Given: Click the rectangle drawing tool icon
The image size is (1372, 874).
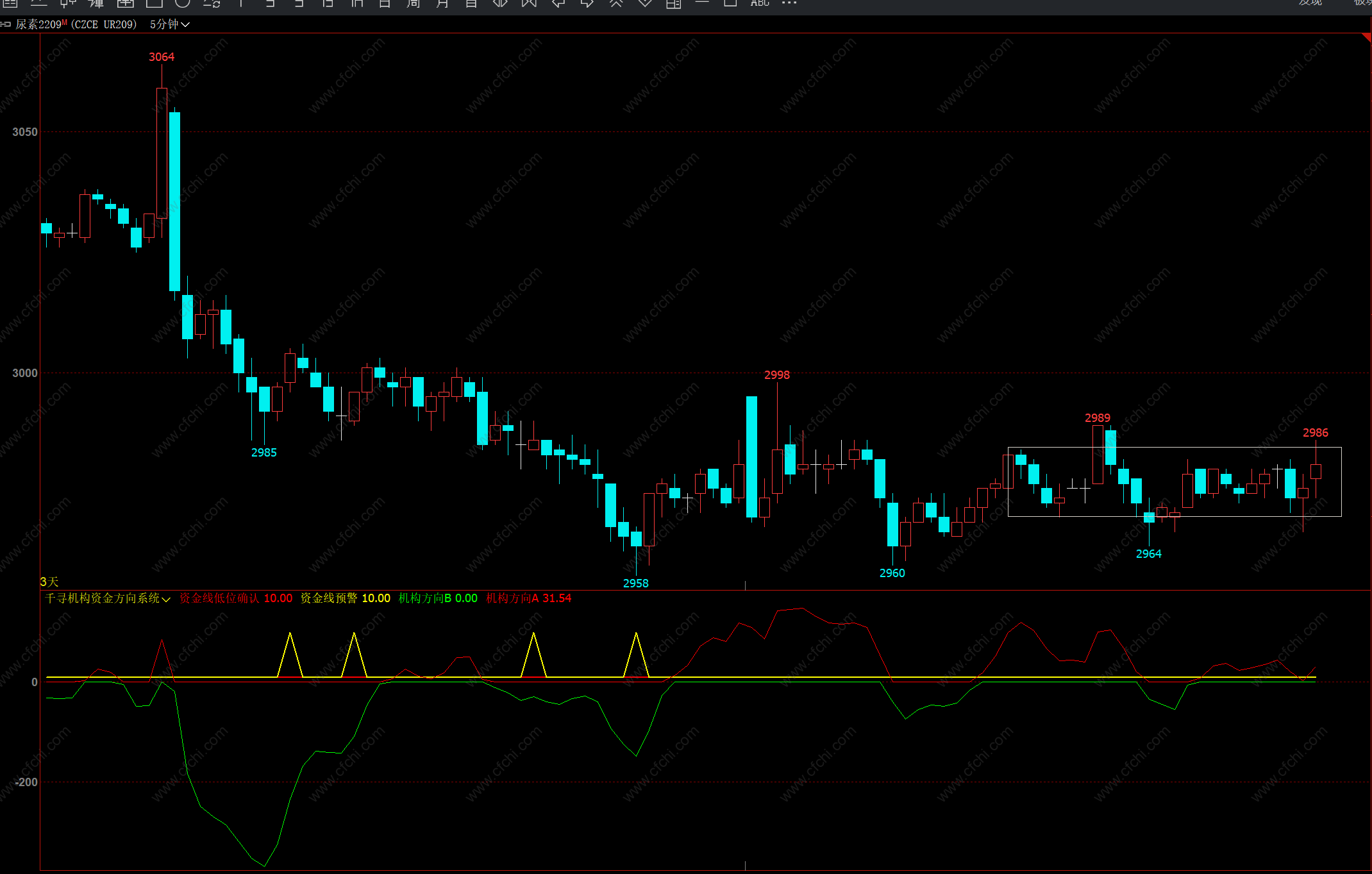Looking at the screenshot, I should [x=154, y=3].
